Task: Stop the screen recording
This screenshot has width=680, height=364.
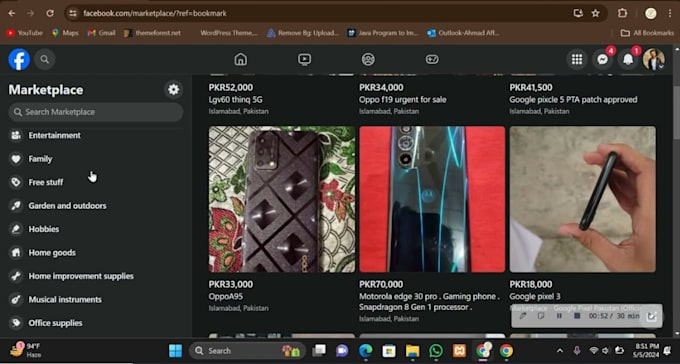Action: pos(577,316)
